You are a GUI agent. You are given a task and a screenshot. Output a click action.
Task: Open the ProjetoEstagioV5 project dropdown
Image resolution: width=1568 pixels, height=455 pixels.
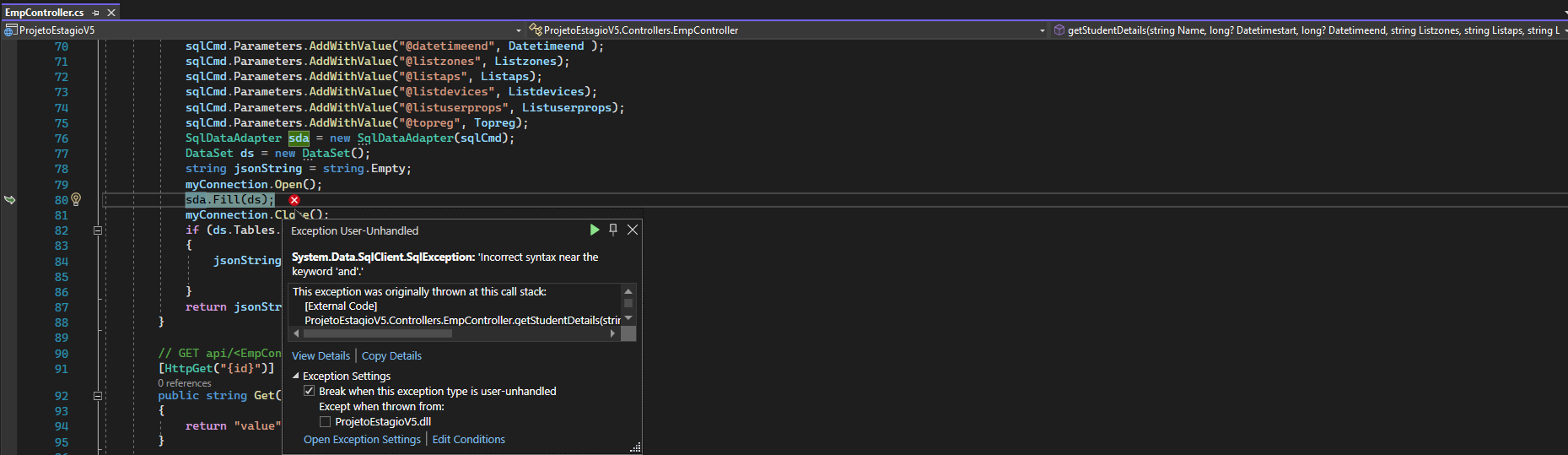click(x=519, y=30)
